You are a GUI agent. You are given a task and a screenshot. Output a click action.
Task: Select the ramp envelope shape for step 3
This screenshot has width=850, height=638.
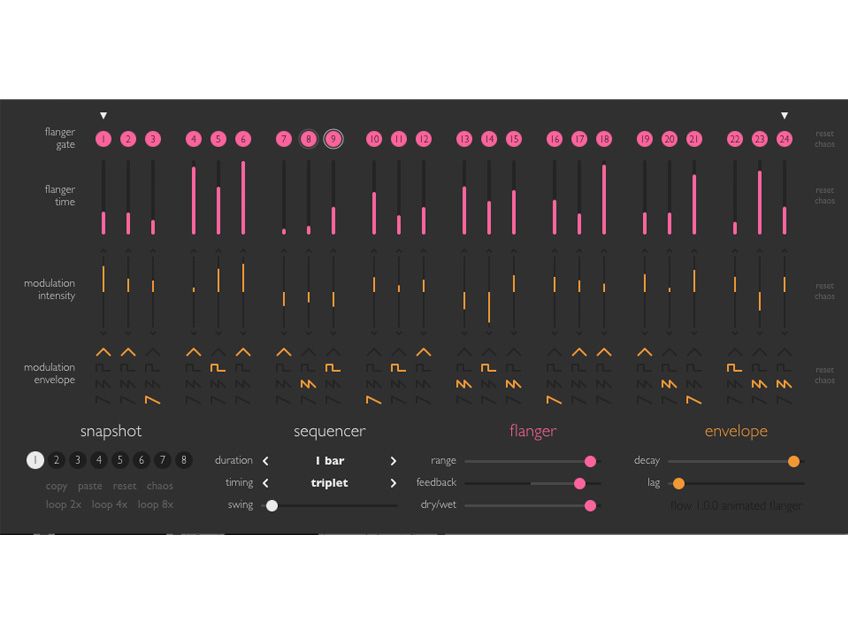(152, 399)
